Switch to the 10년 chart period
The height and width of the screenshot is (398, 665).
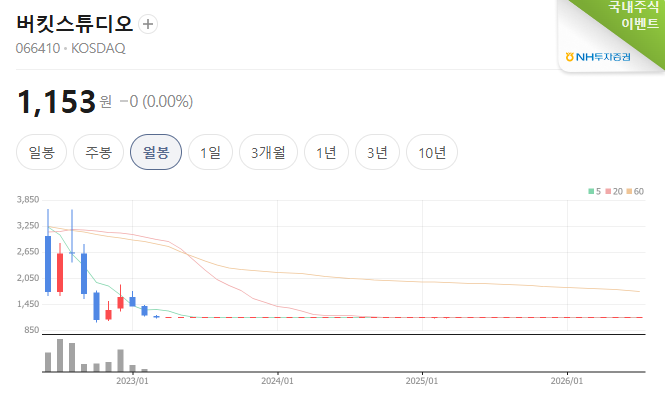coord(432,152)
